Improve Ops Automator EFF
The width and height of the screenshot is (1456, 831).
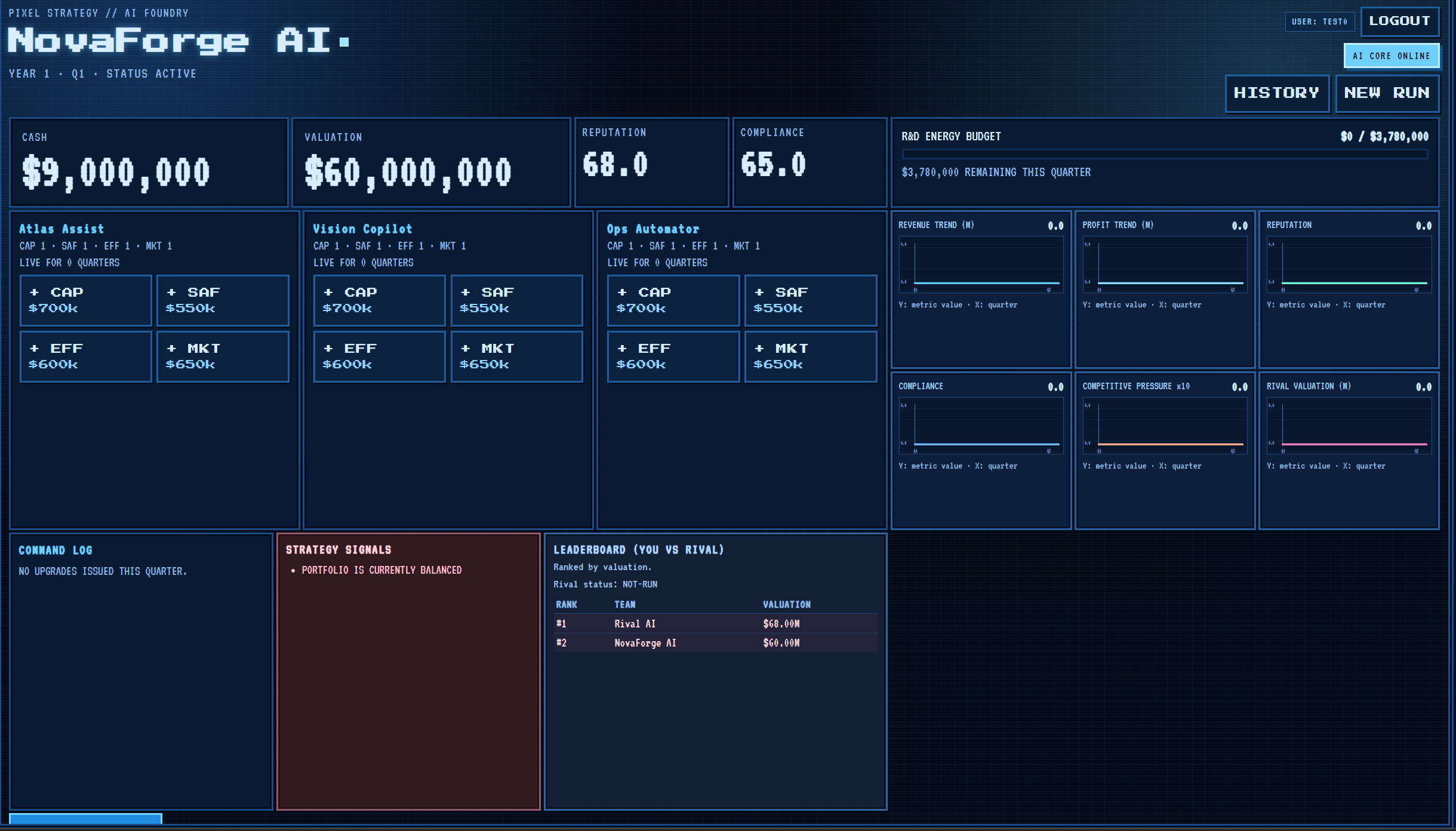673,356
